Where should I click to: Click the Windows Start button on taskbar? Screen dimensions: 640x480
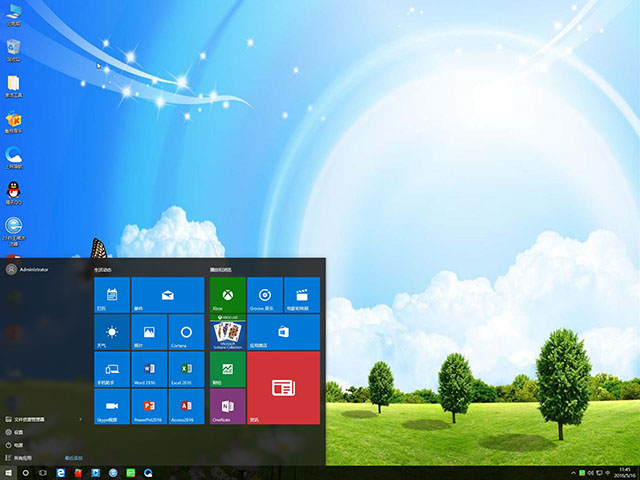9,472
